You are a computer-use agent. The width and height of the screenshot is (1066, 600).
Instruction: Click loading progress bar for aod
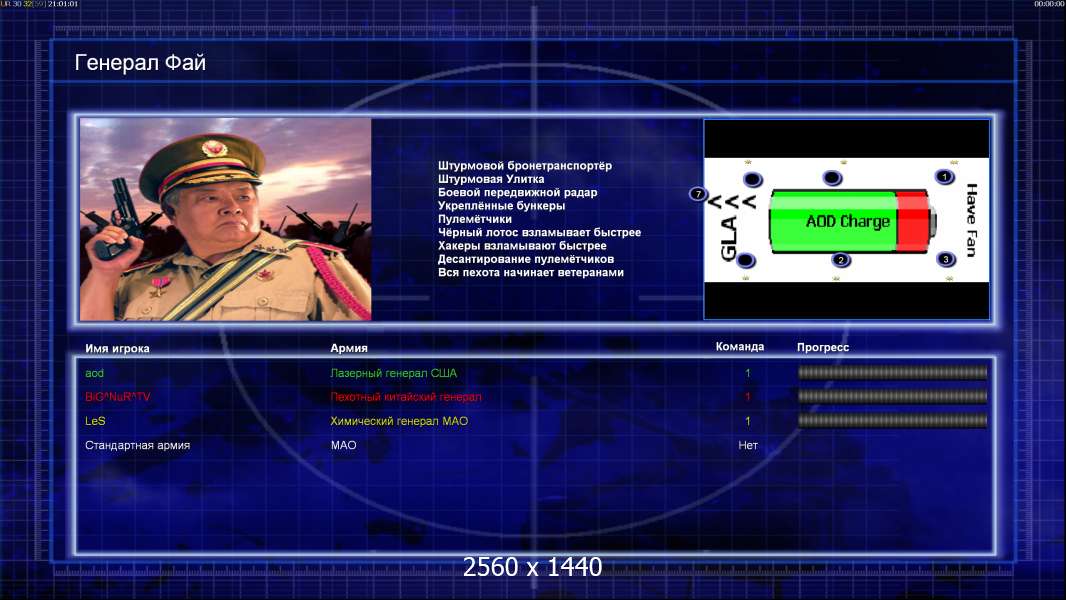point(893,372)
